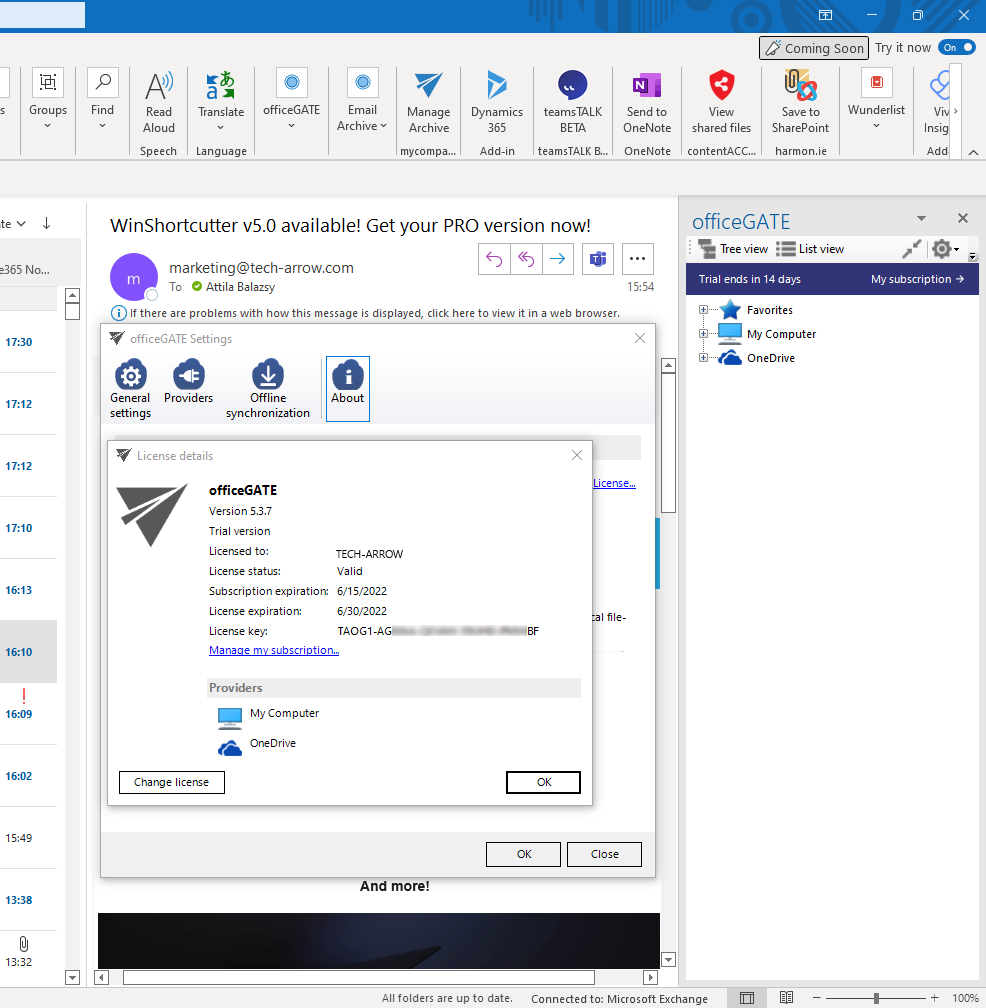Open the General settings tab
This screenshot has height=1008, width=986.
coord(130,388)
